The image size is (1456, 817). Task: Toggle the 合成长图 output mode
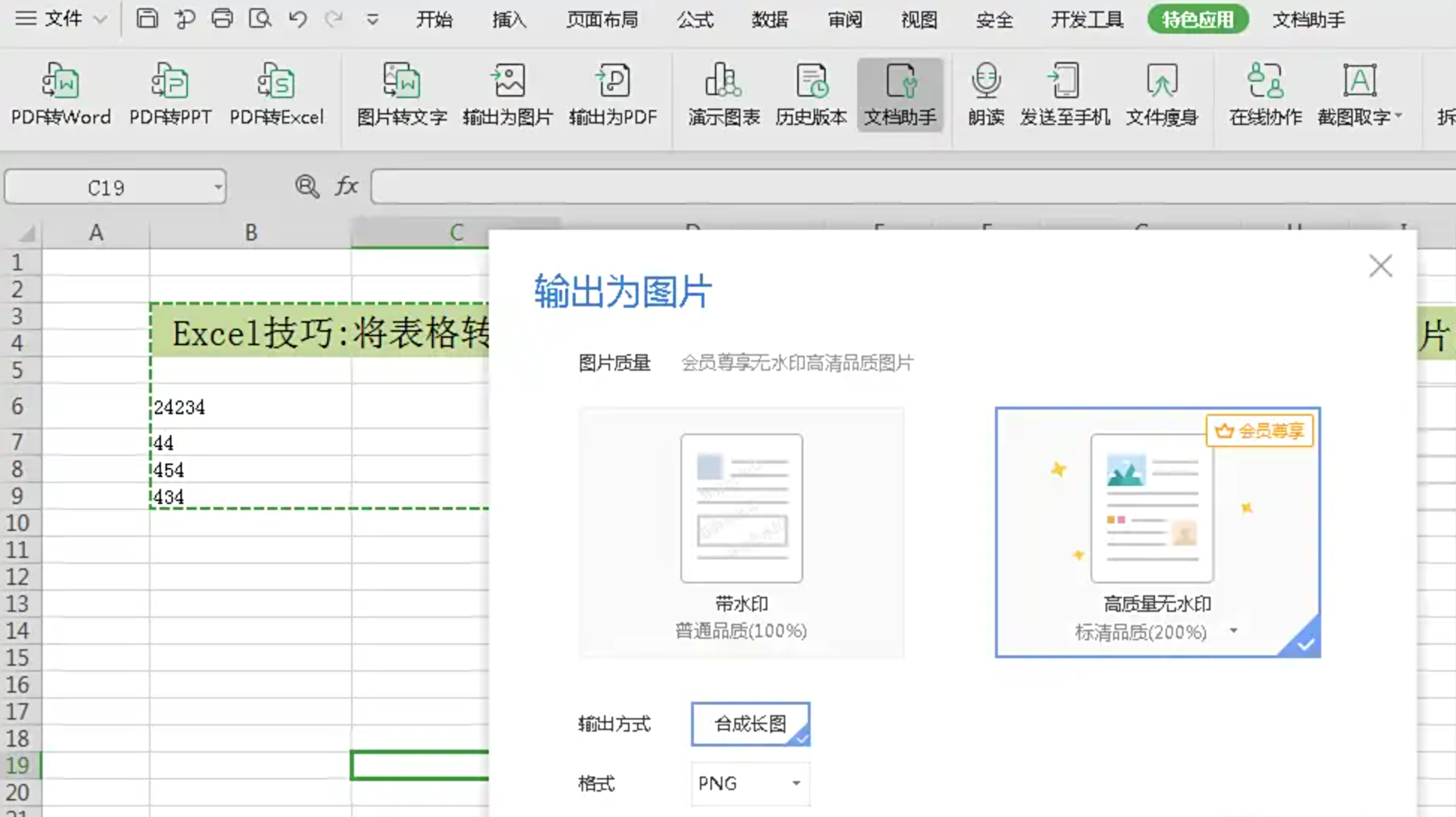click(750, 723)
